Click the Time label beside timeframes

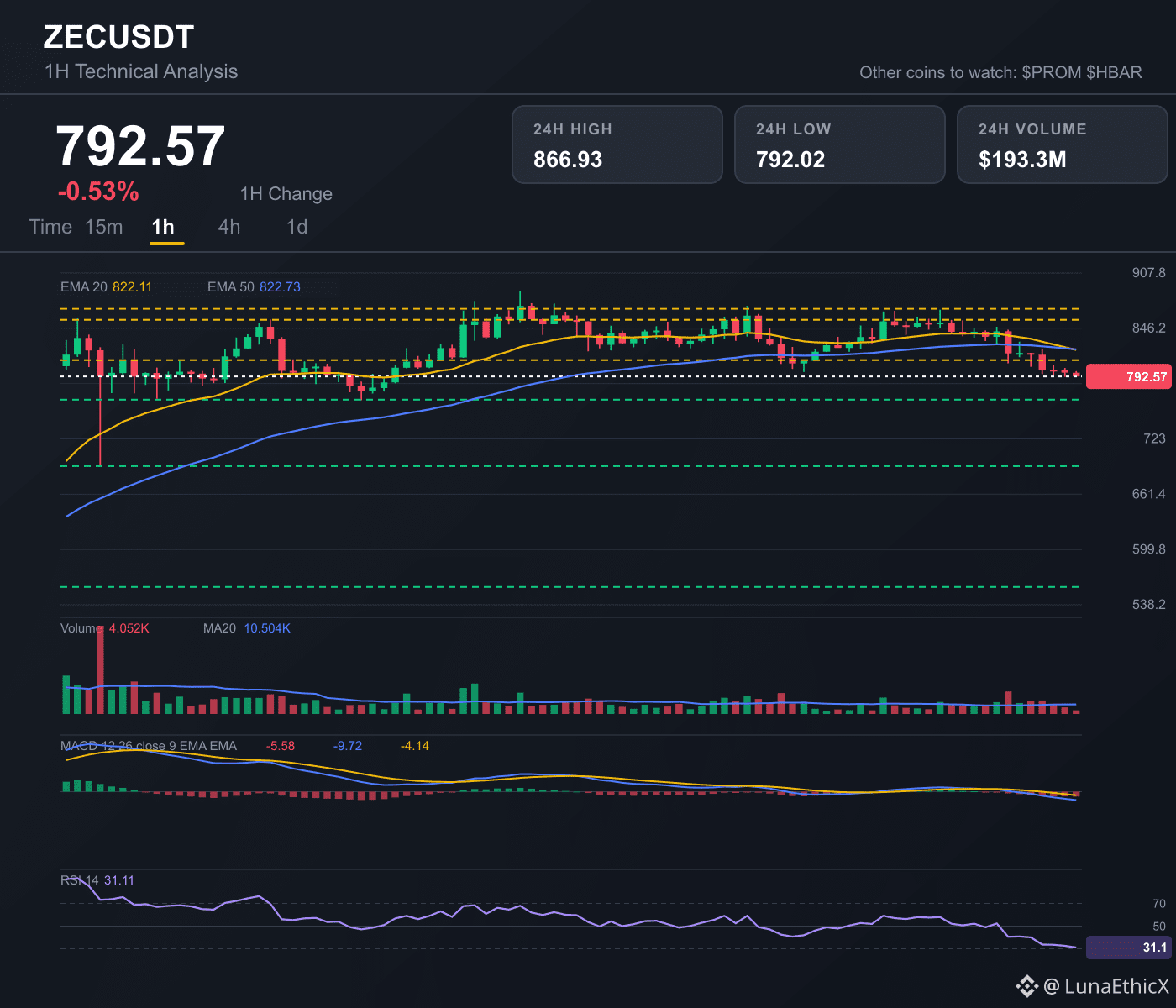[50, 227]
